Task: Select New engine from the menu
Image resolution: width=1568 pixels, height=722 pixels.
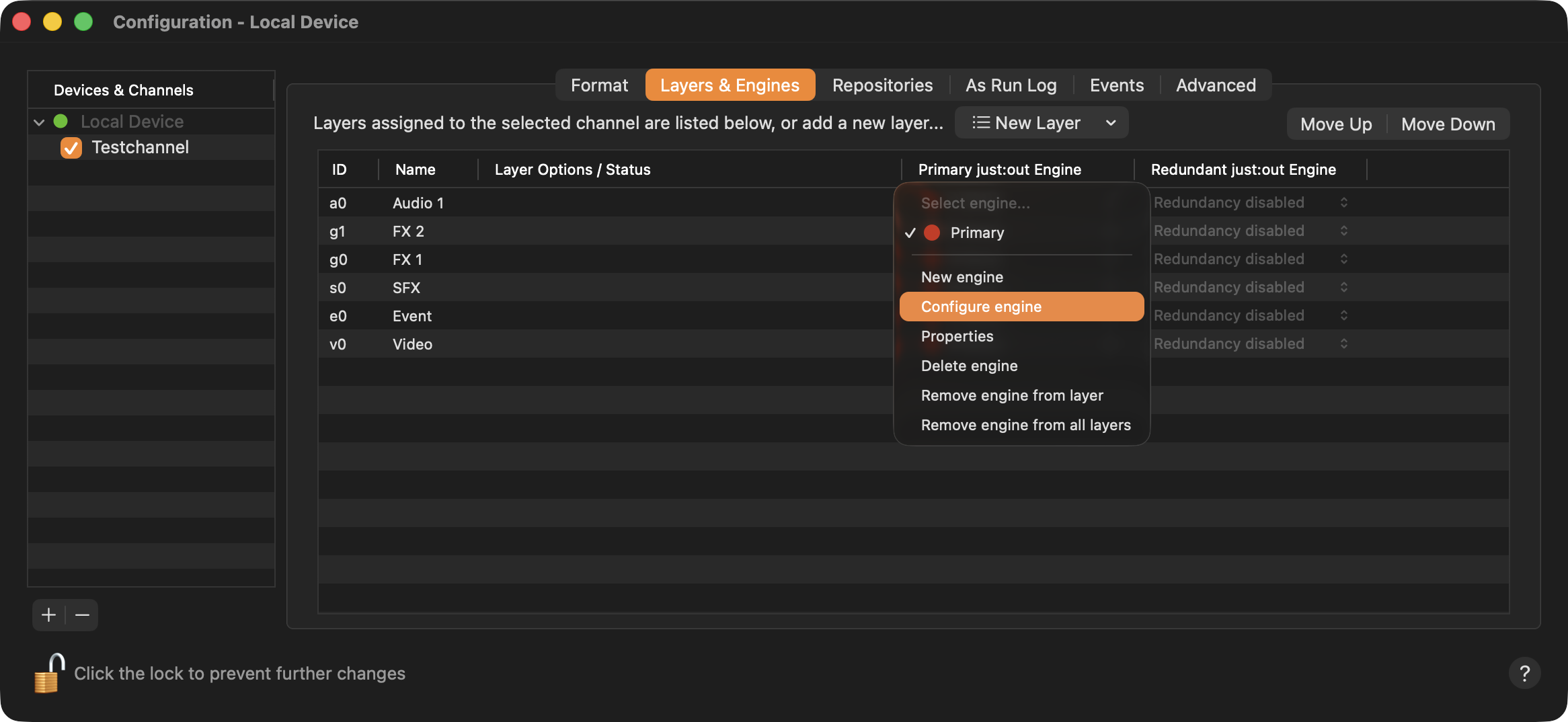Action: click(x=1022, y=277)
